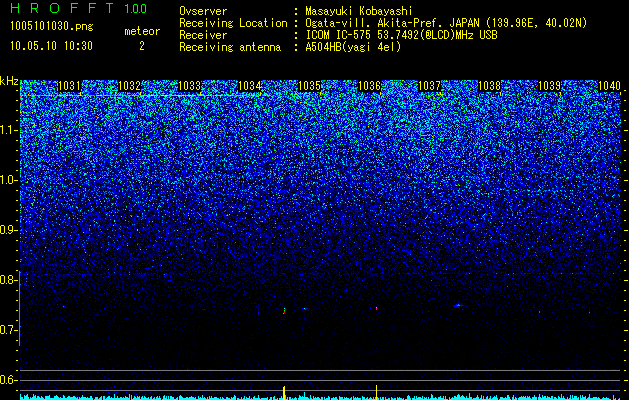
Task: Click the 1036 time marker
Action: tap(369, 86)
